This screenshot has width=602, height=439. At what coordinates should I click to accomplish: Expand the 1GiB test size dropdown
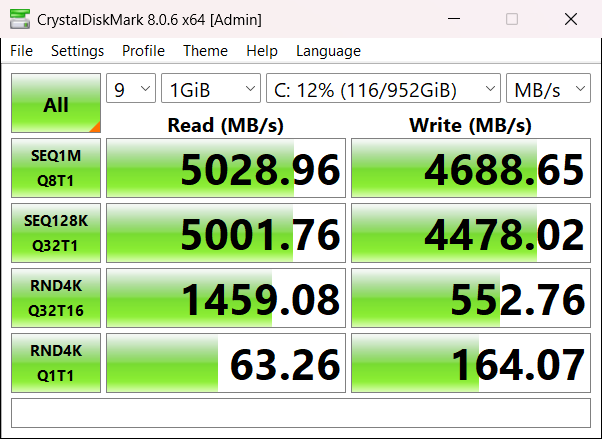211,88
